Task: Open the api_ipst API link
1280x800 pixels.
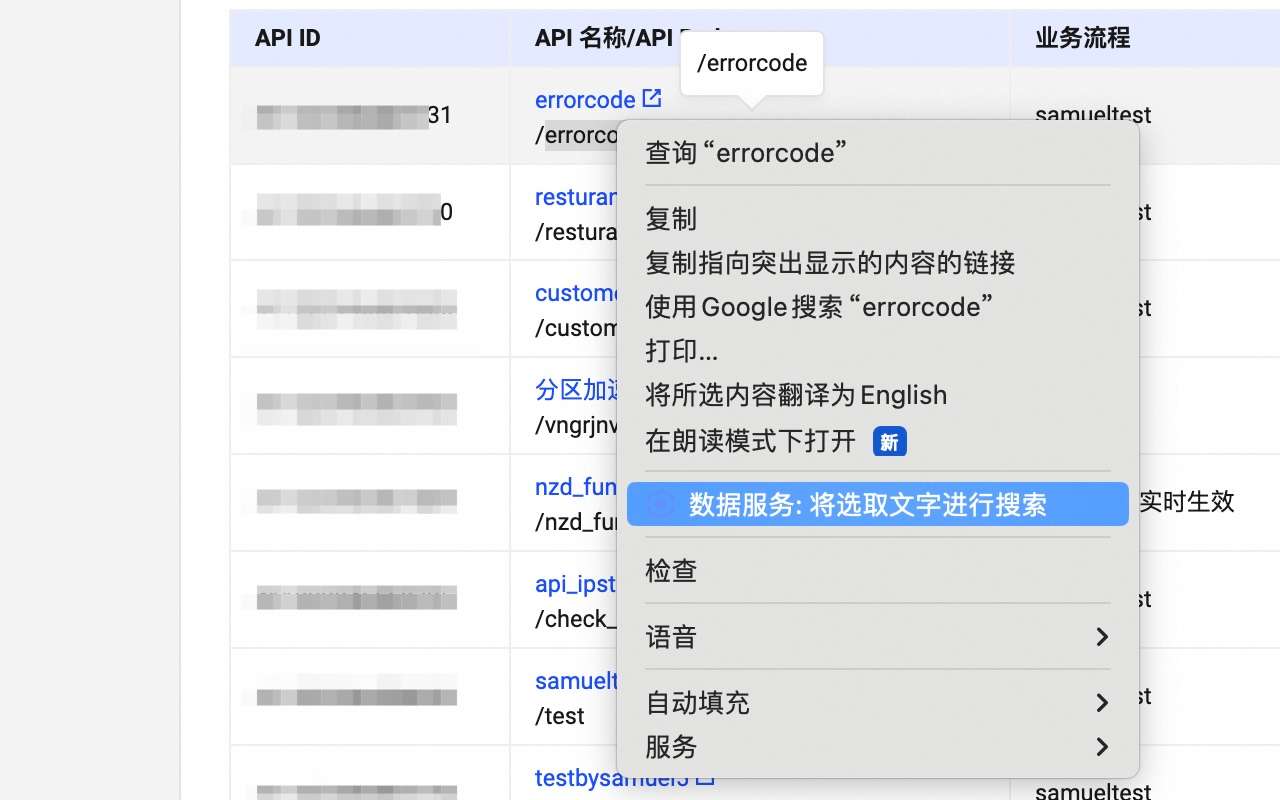Action: coord(576,584)
